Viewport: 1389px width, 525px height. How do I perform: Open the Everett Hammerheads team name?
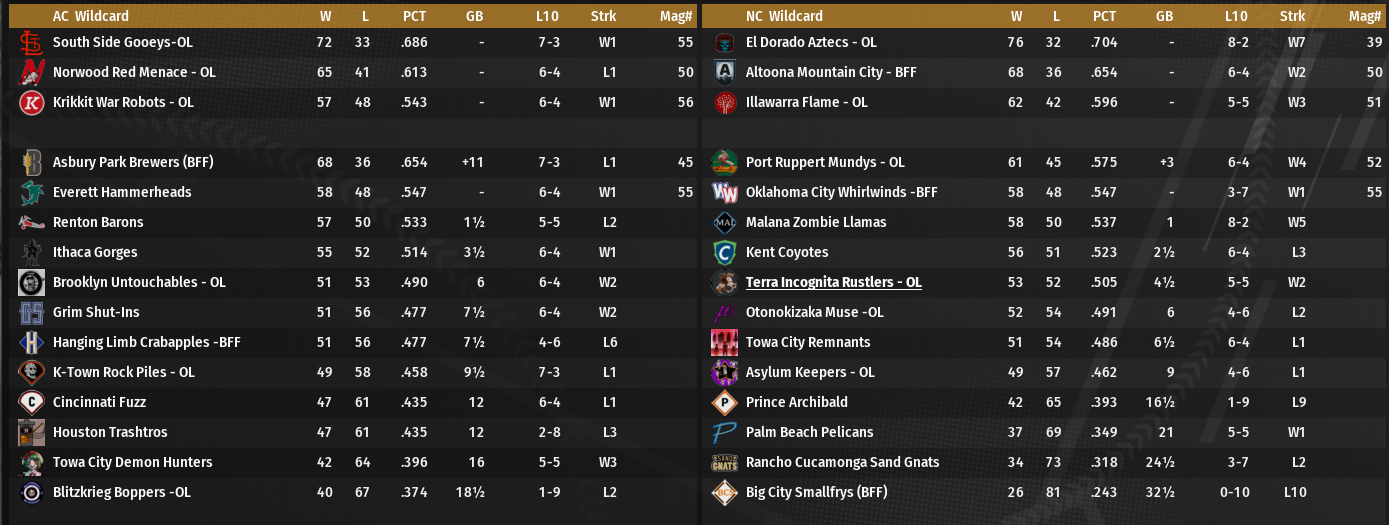tap(122, 193)
